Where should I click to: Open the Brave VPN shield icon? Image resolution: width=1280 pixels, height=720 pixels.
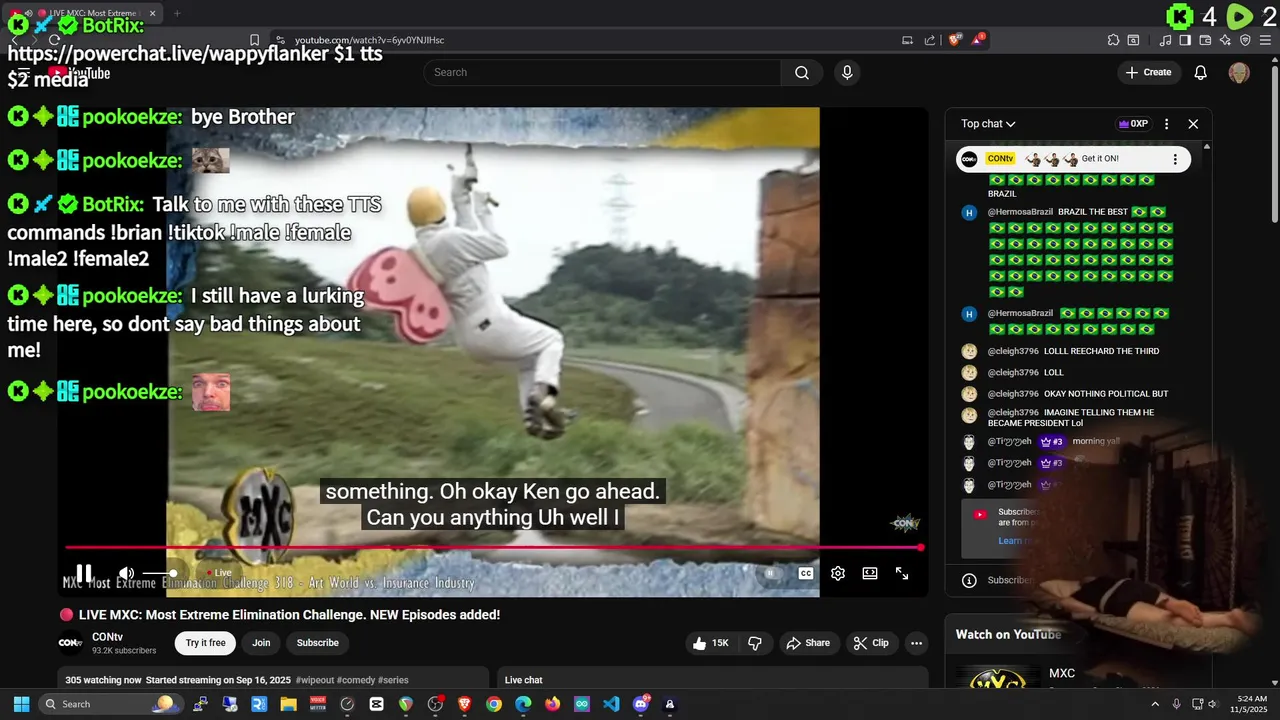1245,40
